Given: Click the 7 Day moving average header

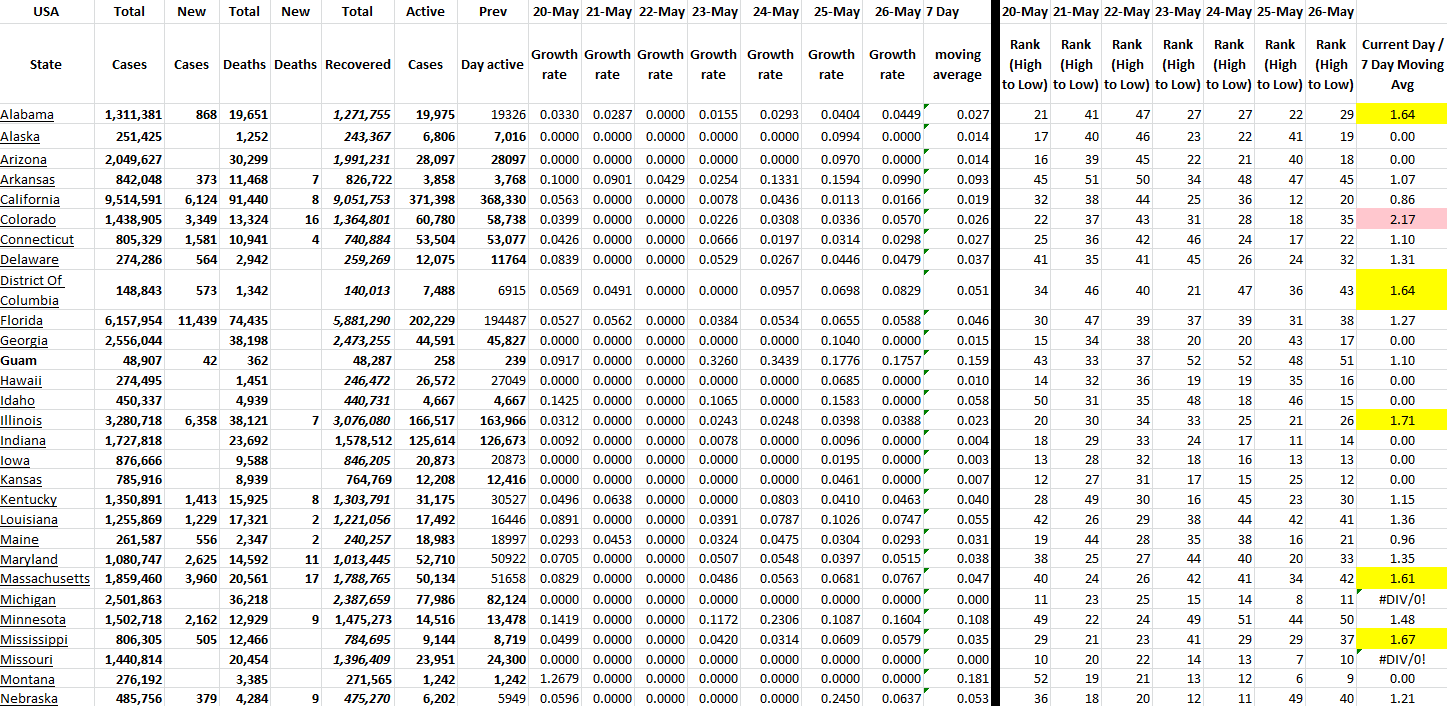Looking at the screenshot, I should tap(957, 64).
